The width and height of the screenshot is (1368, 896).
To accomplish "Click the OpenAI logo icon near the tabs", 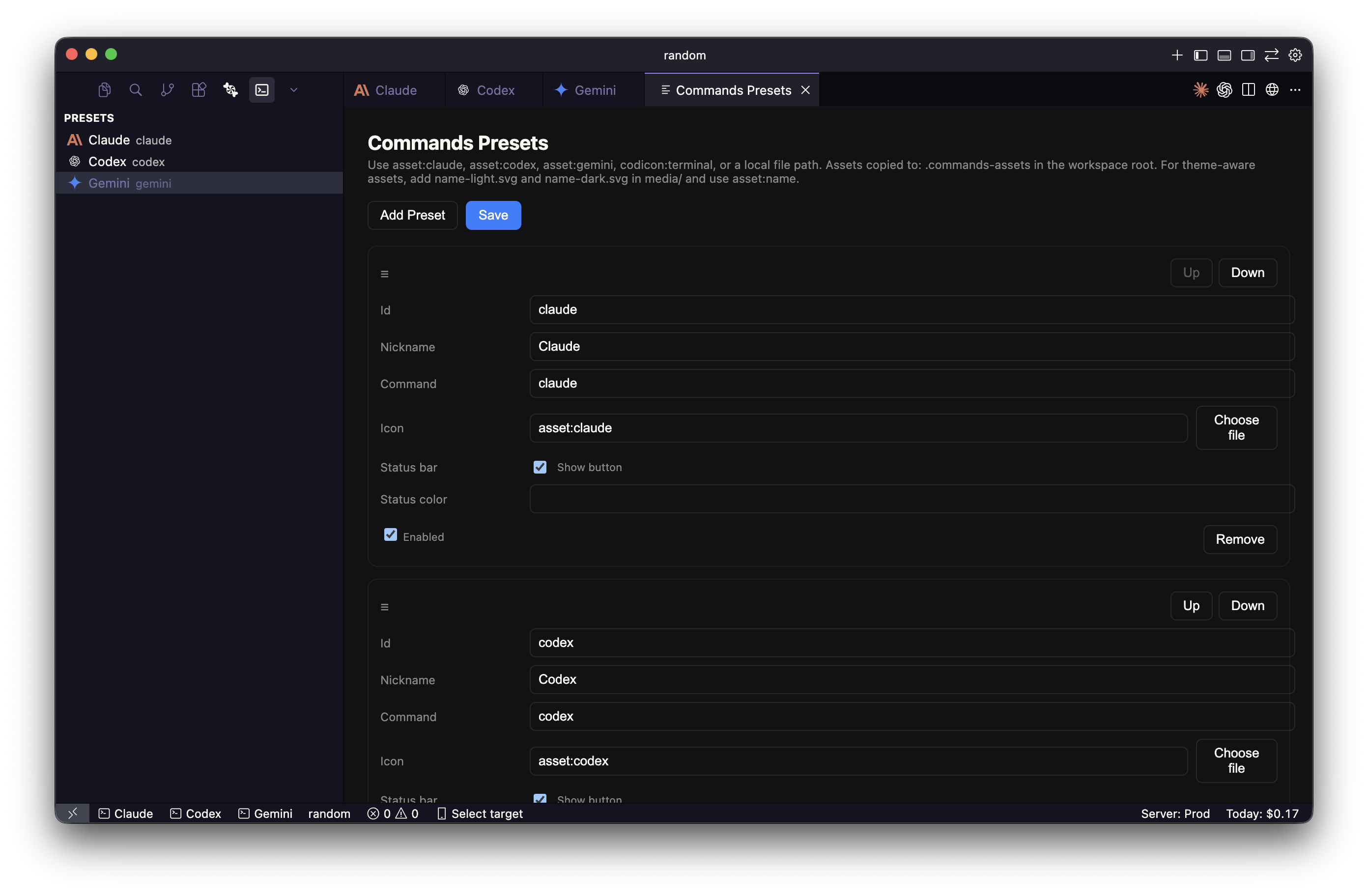I will click(x=1225, y=90).
